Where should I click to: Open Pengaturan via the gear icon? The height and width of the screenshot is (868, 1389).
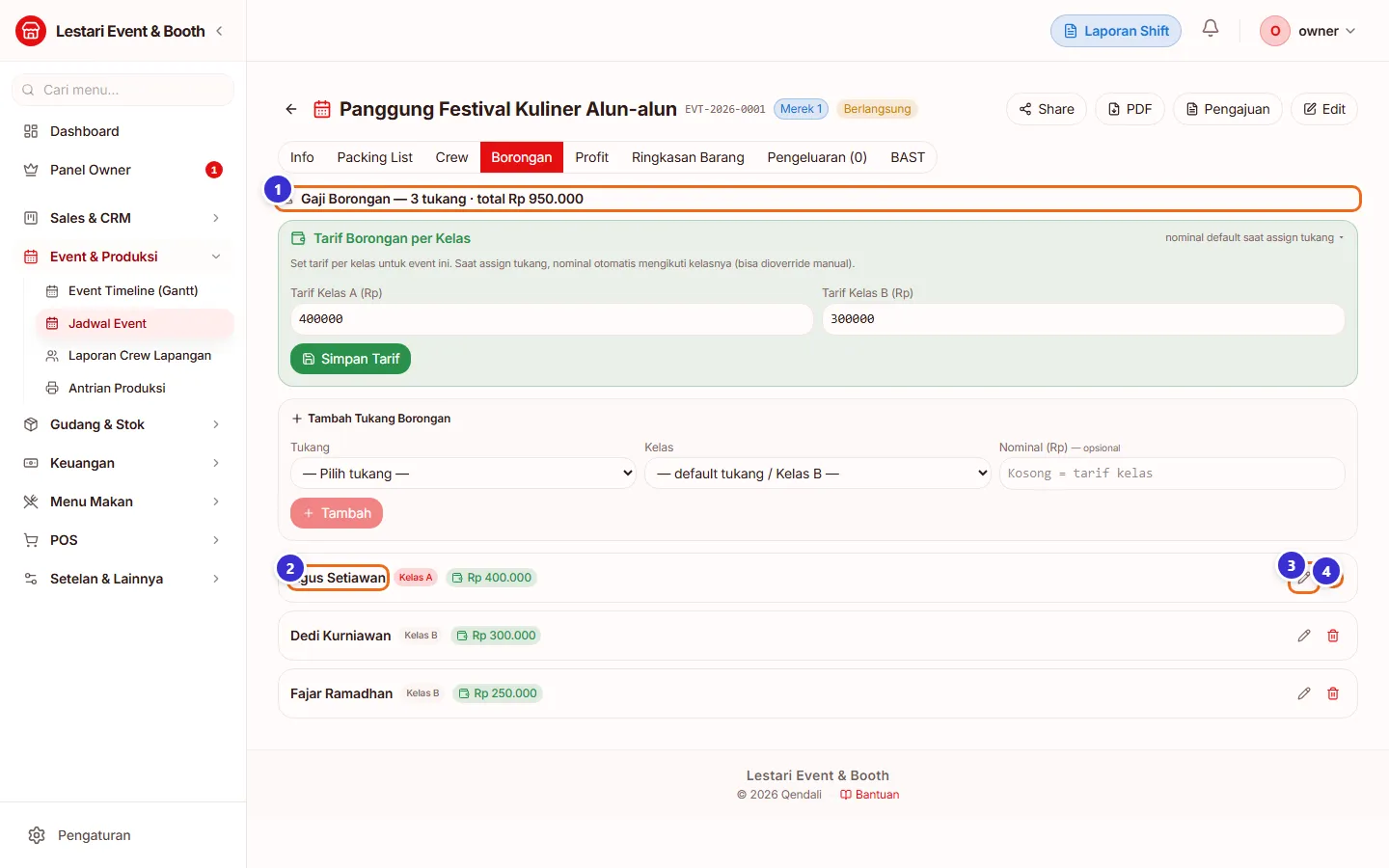[x=37, y=835]
